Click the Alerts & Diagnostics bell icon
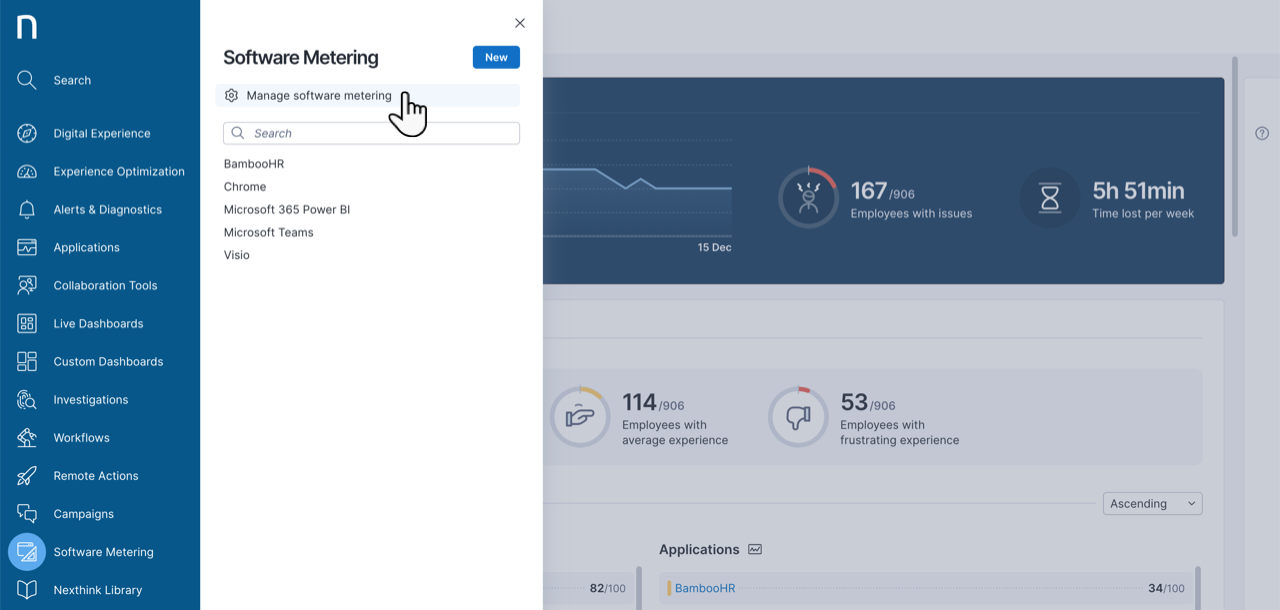The image size is (1280, 610). coord(27,209)
